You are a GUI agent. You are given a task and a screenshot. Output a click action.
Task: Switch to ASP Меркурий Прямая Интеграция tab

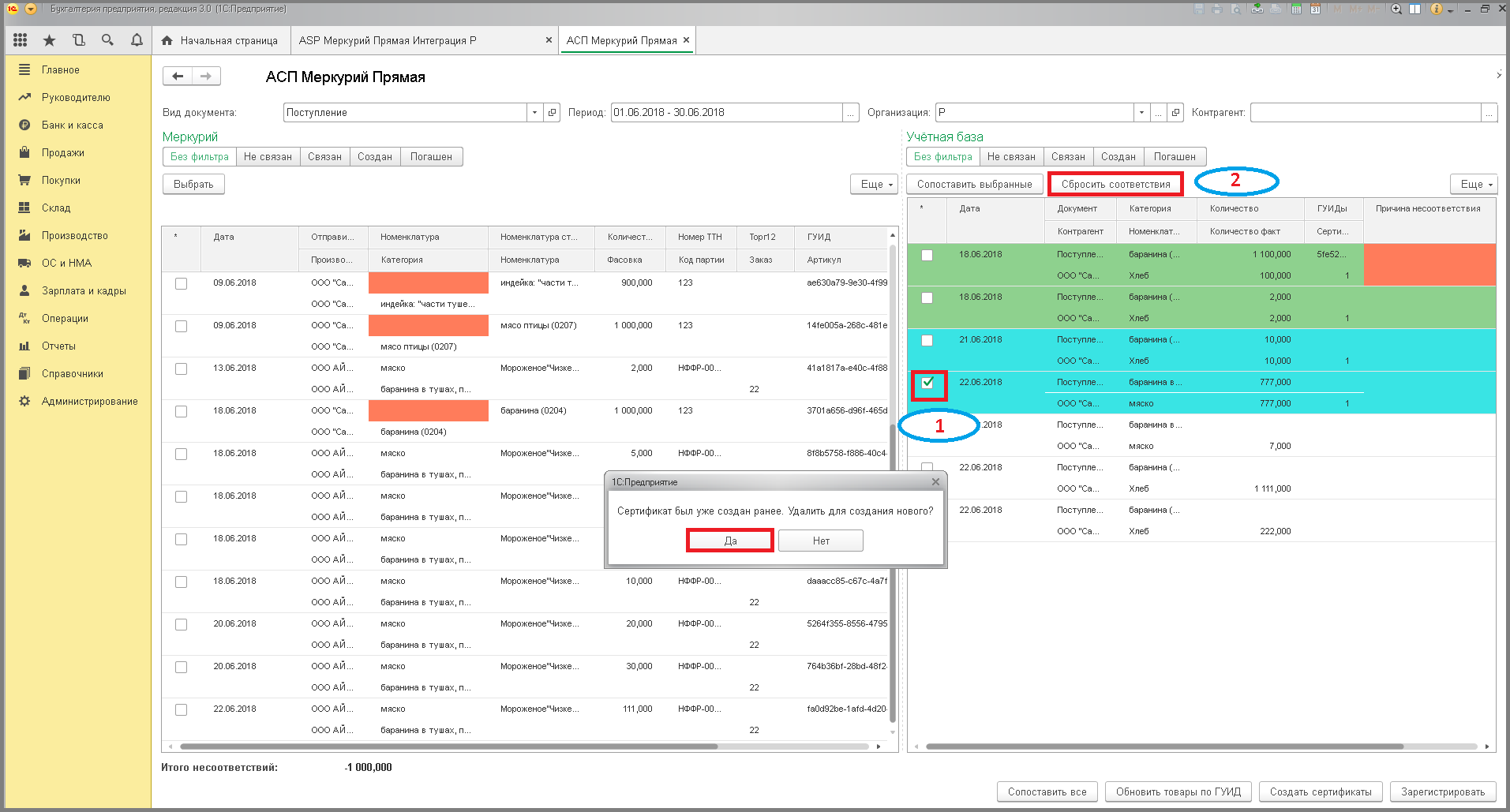coord(388,40)
